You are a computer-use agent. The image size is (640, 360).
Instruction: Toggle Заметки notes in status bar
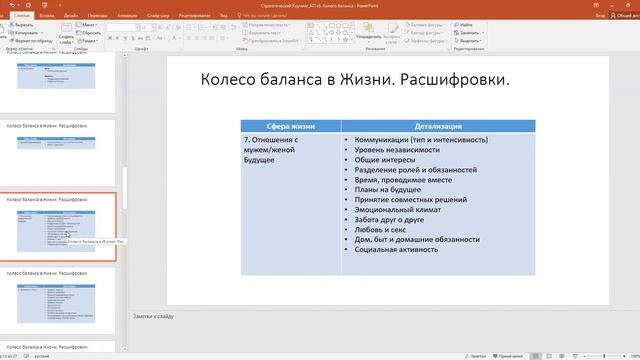[476, 356]
